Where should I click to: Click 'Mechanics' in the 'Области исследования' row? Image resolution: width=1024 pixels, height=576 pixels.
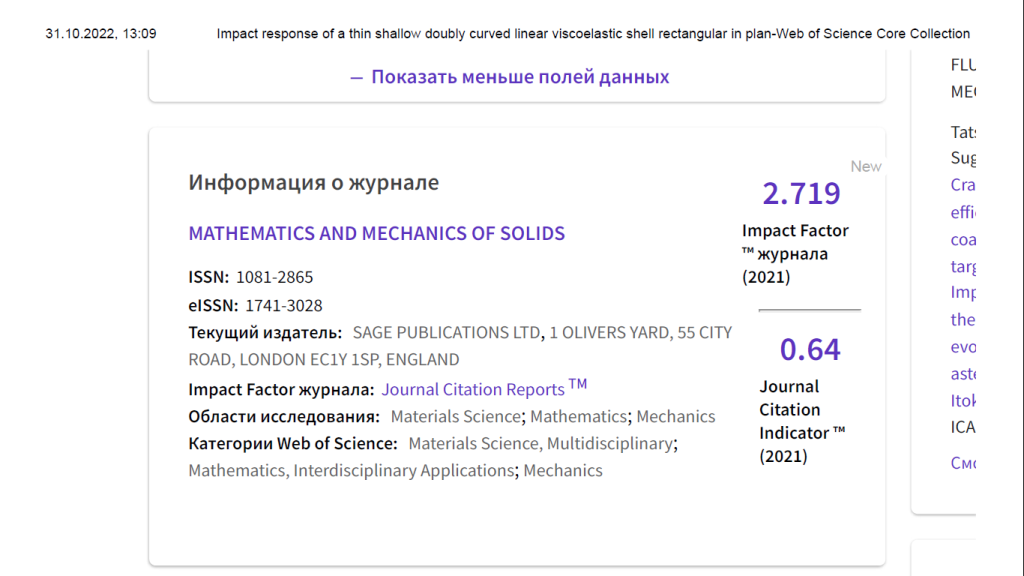point(676,416)
